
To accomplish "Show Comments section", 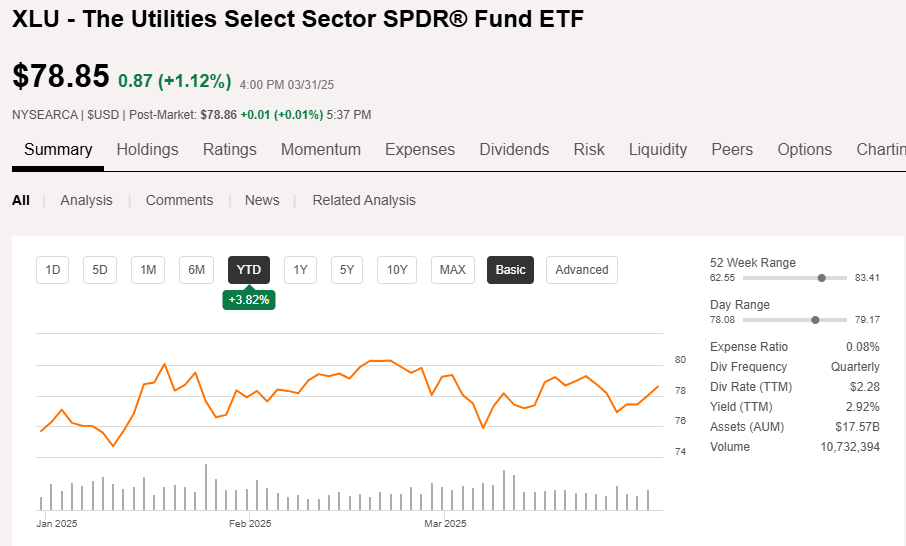I will point(179,200).
